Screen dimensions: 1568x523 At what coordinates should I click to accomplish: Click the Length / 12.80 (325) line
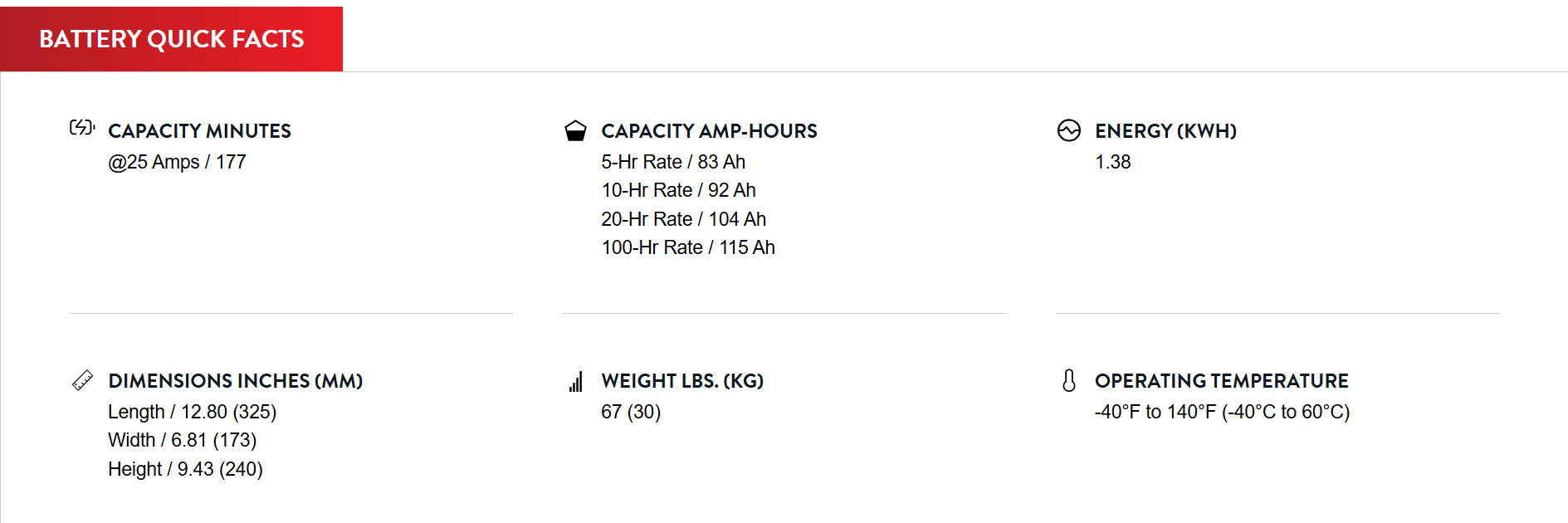192,412
